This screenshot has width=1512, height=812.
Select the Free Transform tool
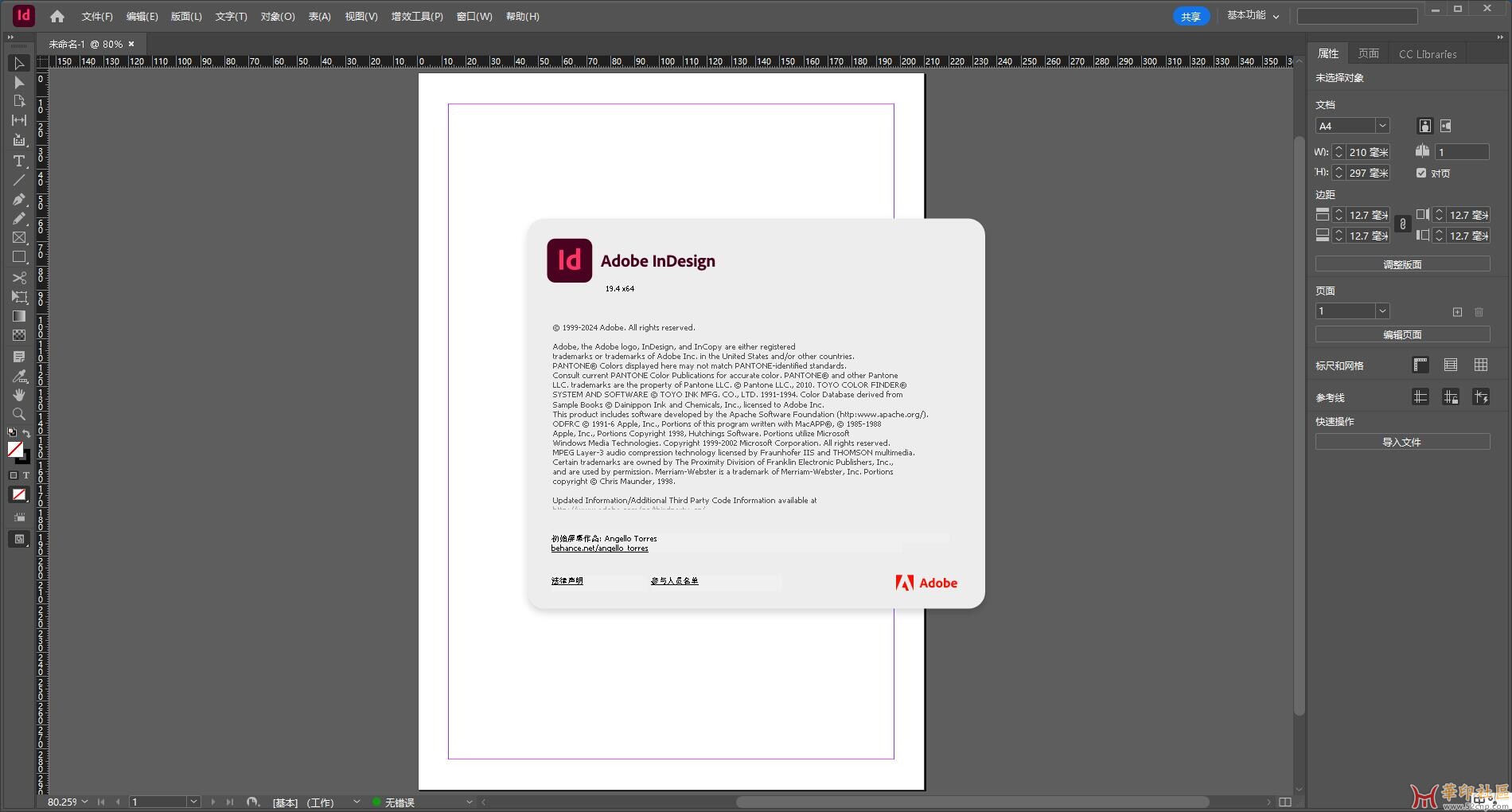pyautogui.click(x=19, y=297)
